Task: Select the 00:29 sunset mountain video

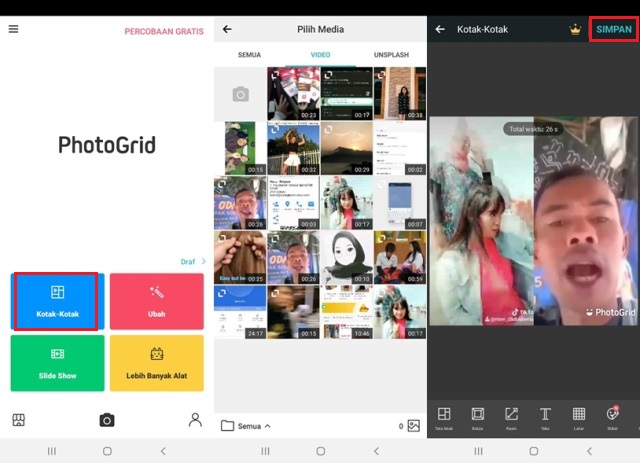Action: pyautogui.click(x=347, y=148)
